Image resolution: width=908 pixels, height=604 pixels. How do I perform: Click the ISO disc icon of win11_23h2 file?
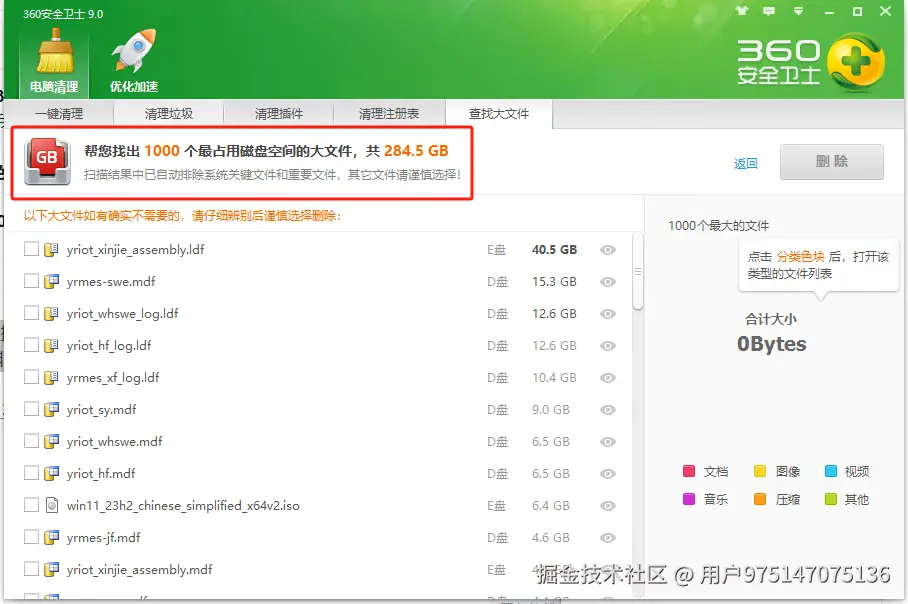tap(52, 506)
